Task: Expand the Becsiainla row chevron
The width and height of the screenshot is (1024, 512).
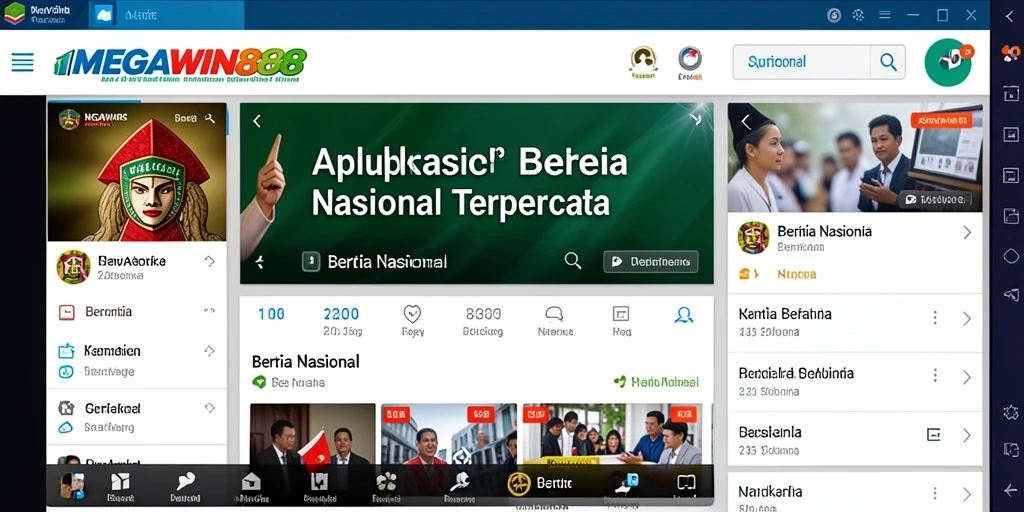Action: 967,435
